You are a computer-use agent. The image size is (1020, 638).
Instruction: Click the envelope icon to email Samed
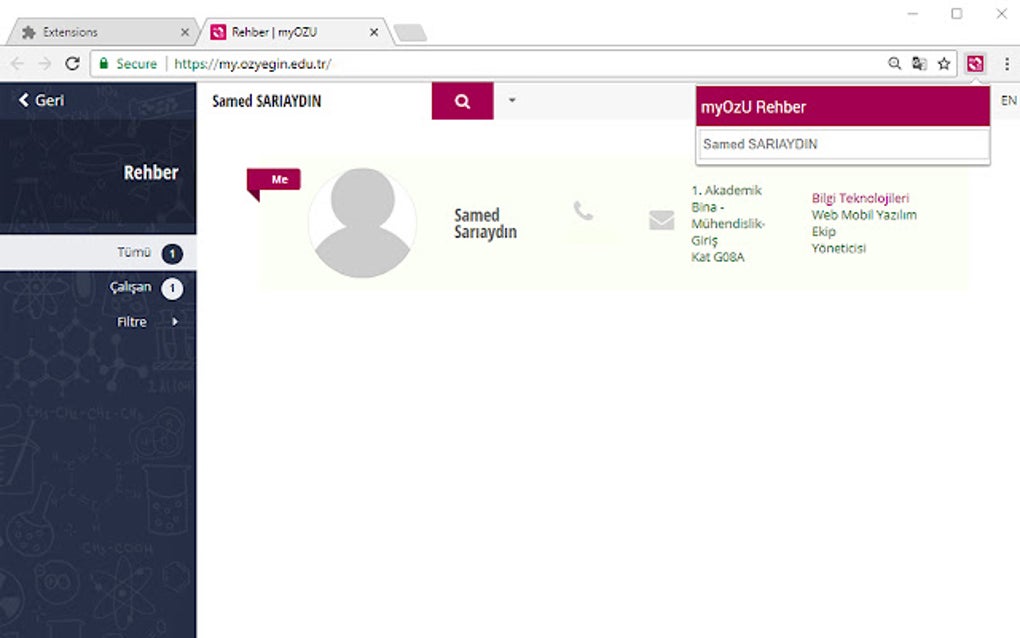(661, 220)
